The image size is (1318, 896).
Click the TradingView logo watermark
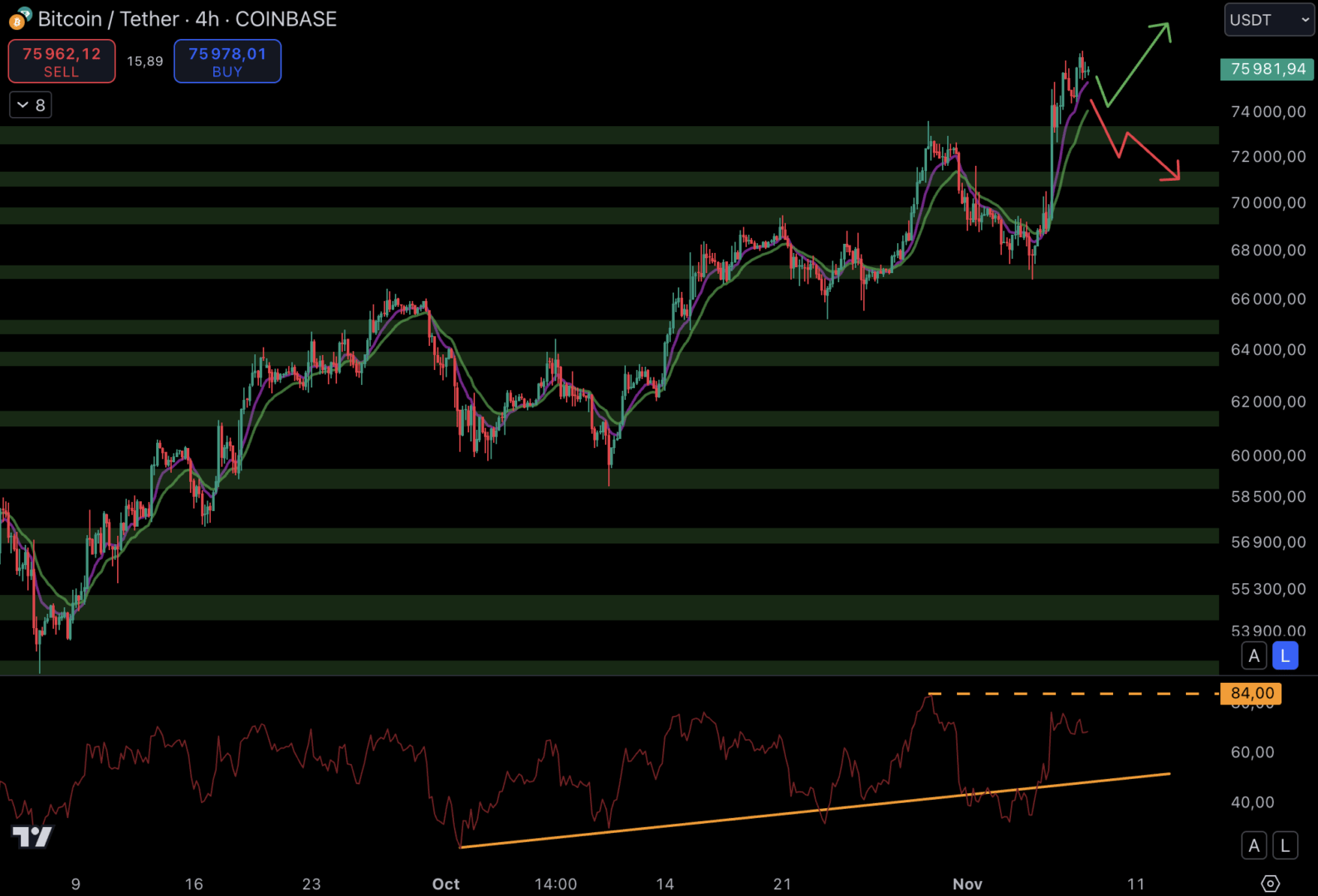point(32,837)
